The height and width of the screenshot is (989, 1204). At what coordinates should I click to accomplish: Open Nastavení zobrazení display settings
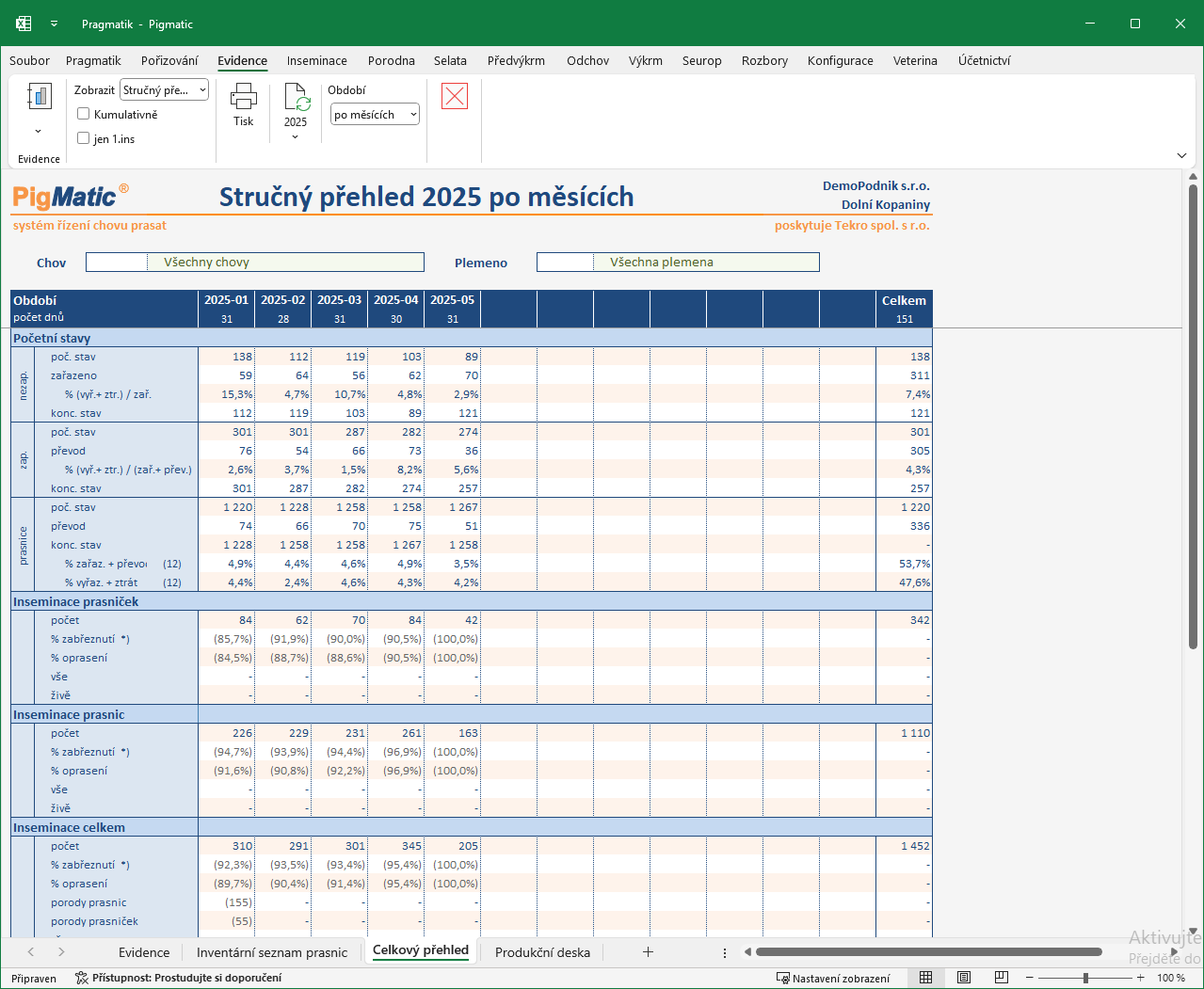(x=833, y=978)
